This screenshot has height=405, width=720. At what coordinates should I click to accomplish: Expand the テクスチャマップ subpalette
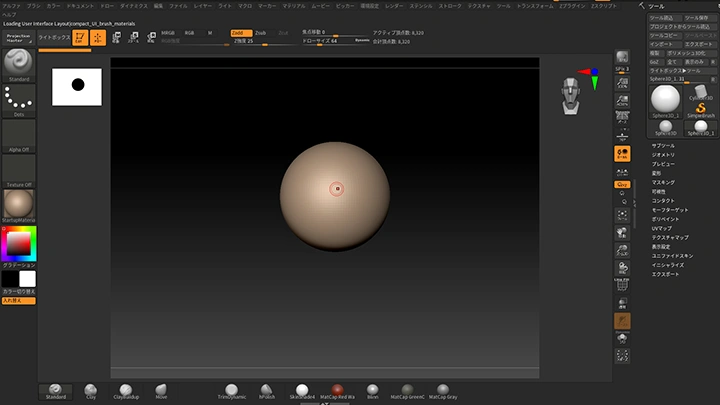pyautogui.click(x=670, y=237)
